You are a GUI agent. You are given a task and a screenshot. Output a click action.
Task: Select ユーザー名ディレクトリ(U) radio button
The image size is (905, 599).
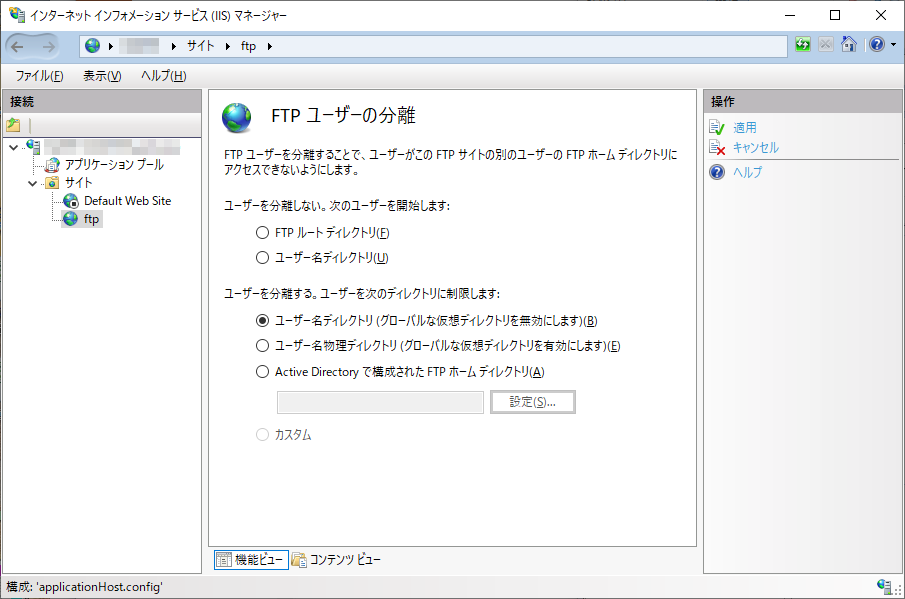click(263, 257)
